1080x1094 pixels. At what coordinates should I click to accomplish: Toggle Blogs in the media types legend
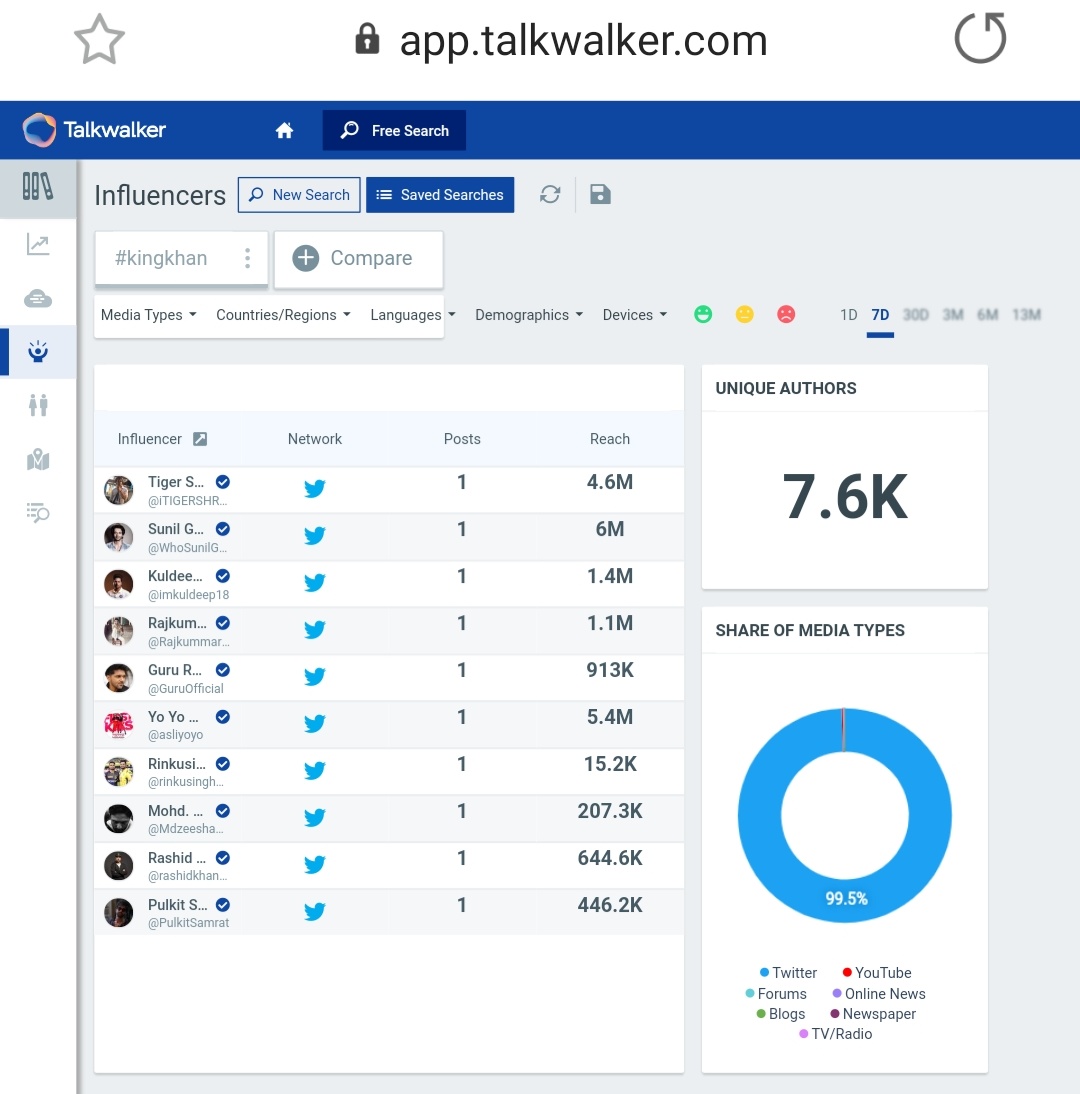781,1014
